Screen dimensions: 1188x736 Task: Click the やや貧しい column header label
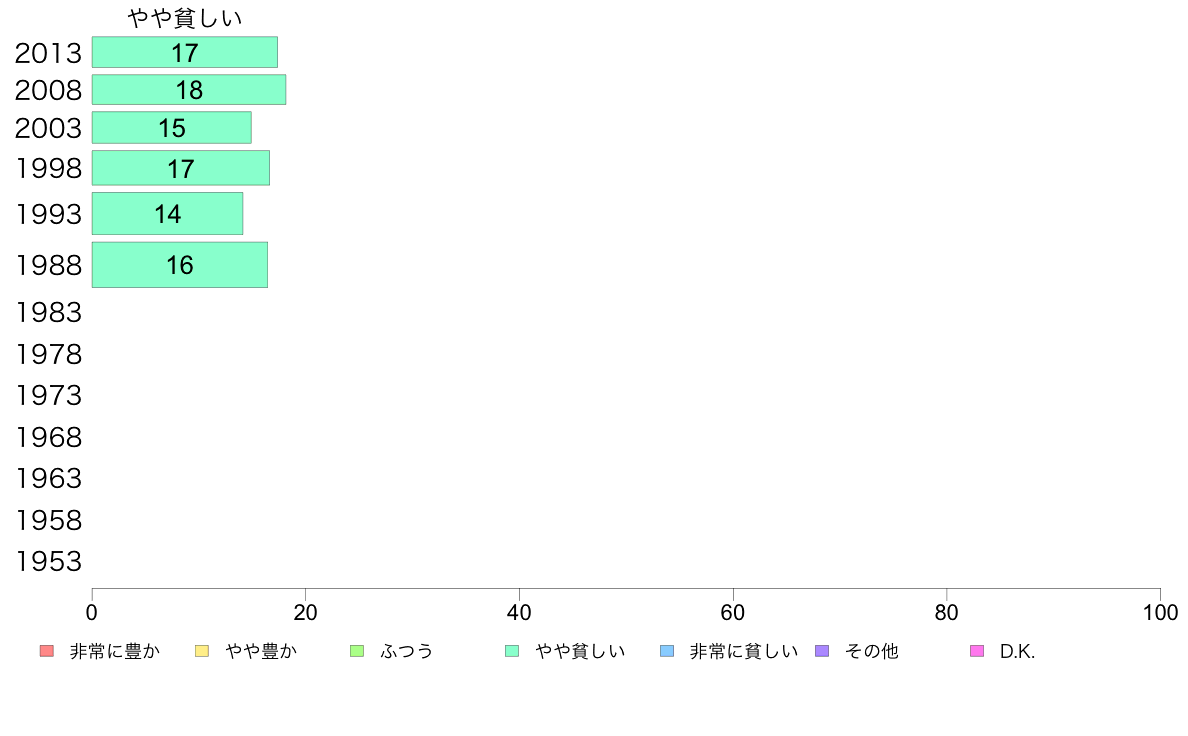point(185,17)
